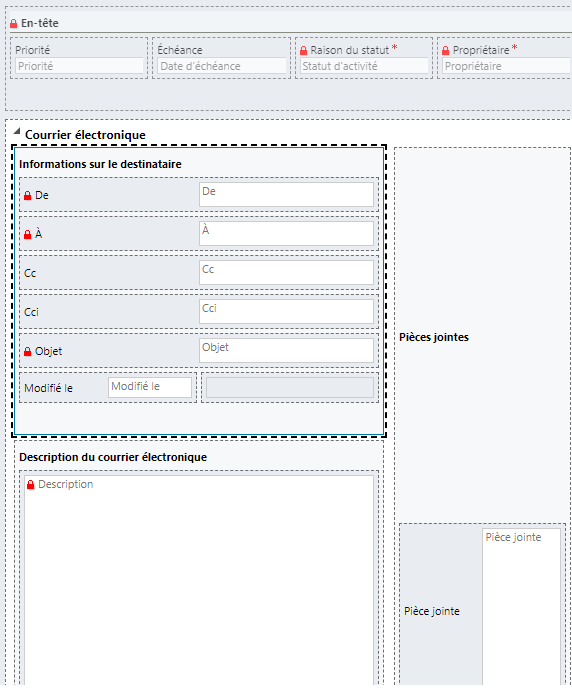
Task: Collapse the Courrier électronique section
Action: click(17, 131)
